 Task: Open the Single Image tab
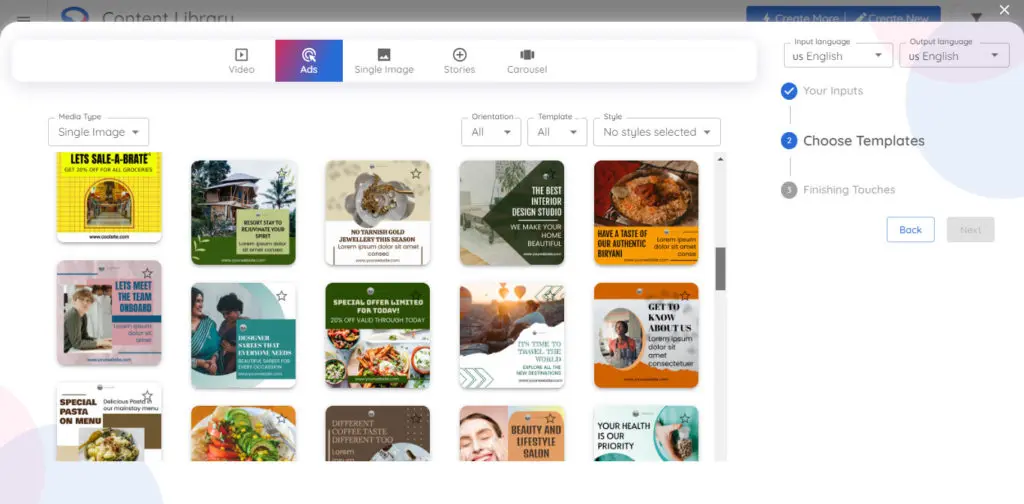tap(384, 61)
